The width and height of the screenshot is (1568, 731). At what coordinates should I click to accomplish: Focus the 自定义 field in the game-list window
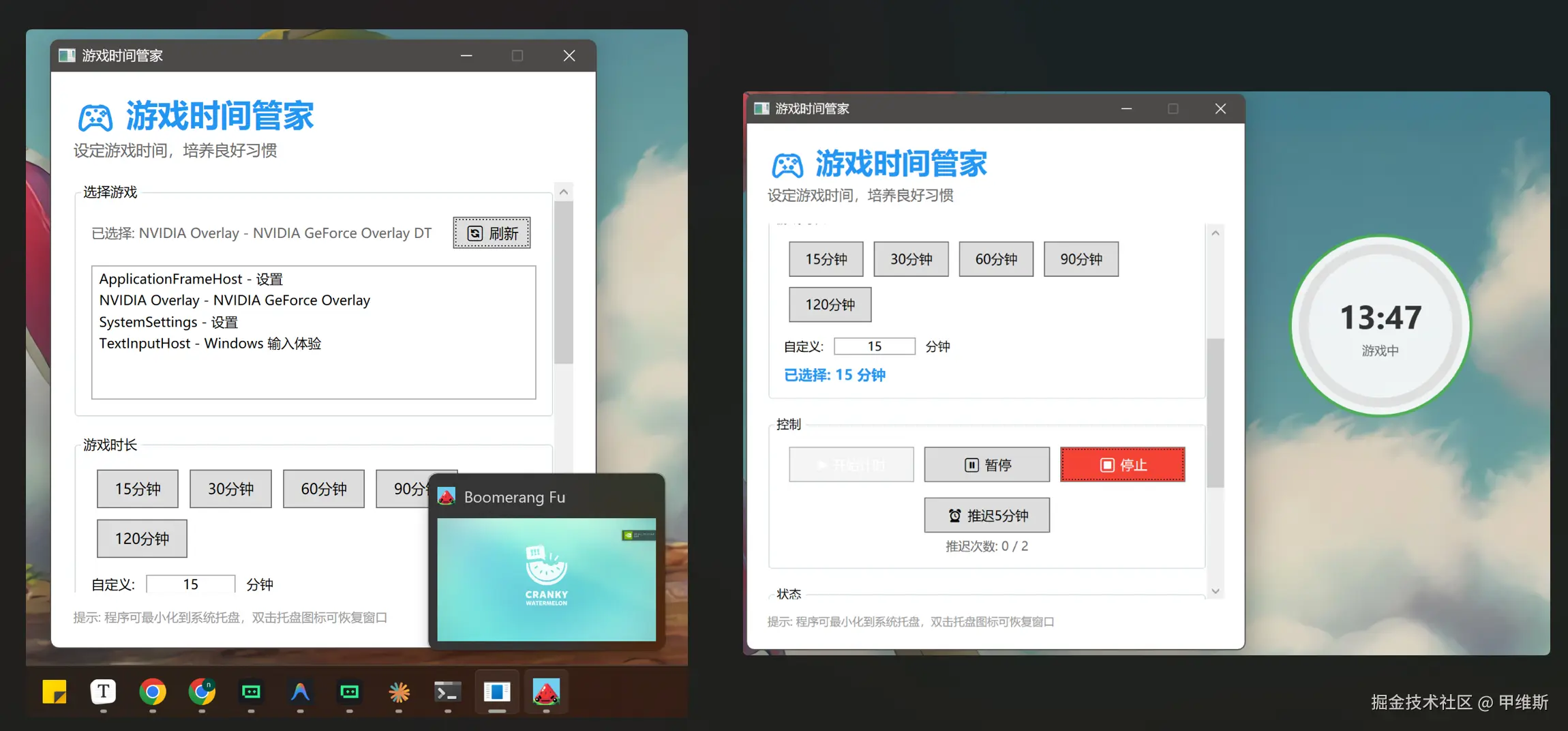tap(190, 584)
